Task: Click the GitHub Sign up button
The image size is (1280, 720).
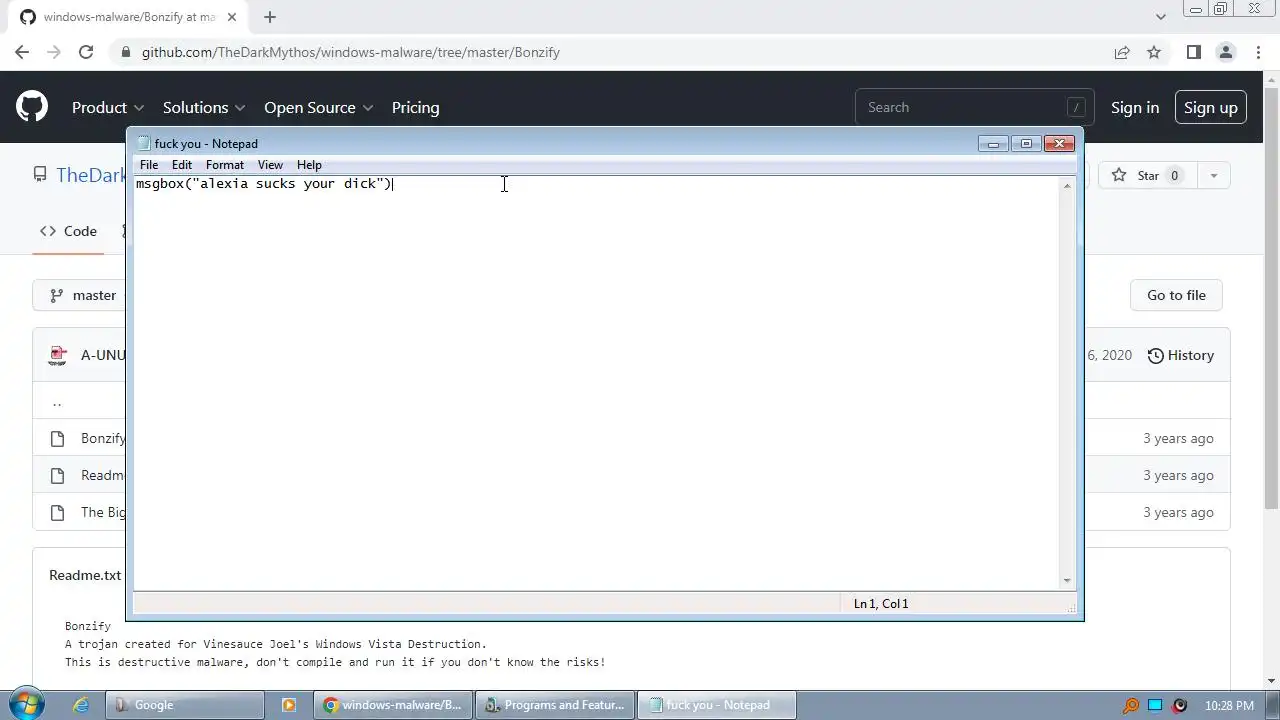Action: (x=1210, y=107)
